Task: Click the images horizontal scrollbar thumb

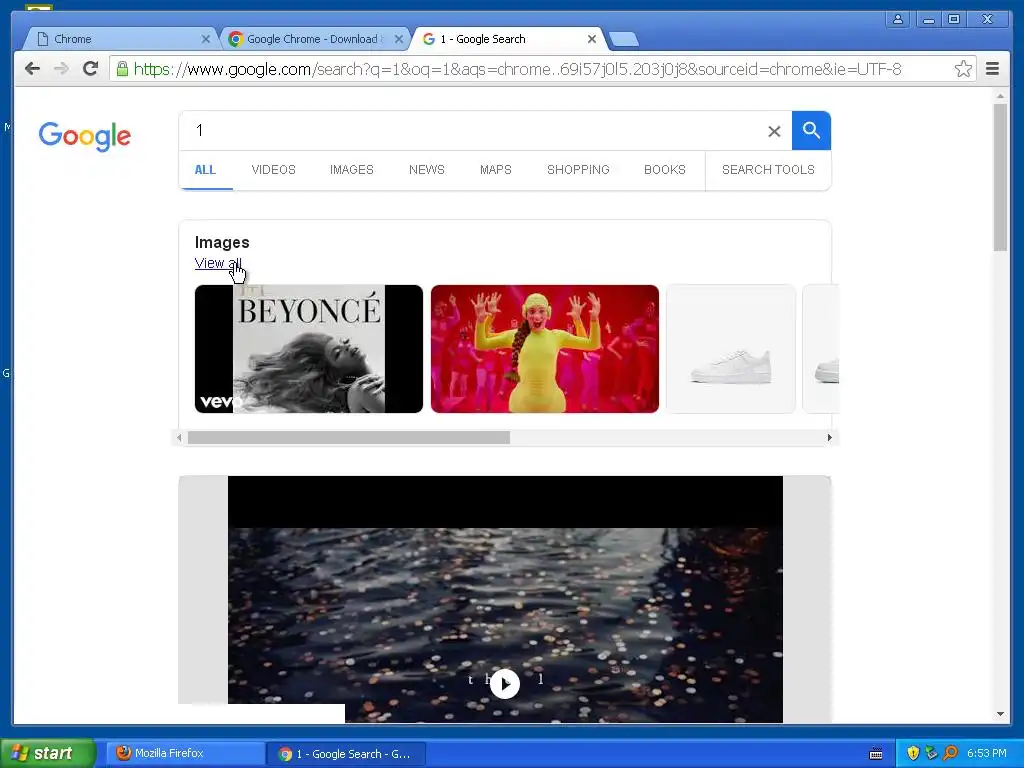Action: point(349,438)
